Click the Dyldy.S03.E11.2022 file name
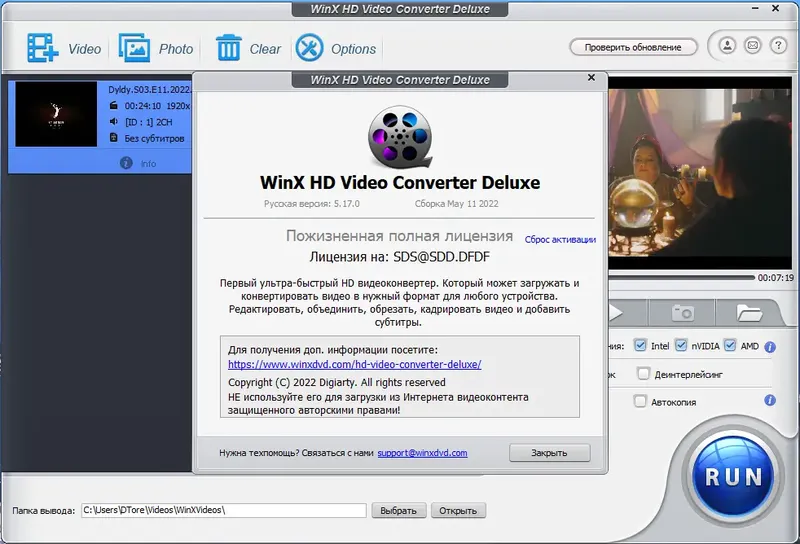800x544 pixels. pyautogui.click(x=149, y=90)
